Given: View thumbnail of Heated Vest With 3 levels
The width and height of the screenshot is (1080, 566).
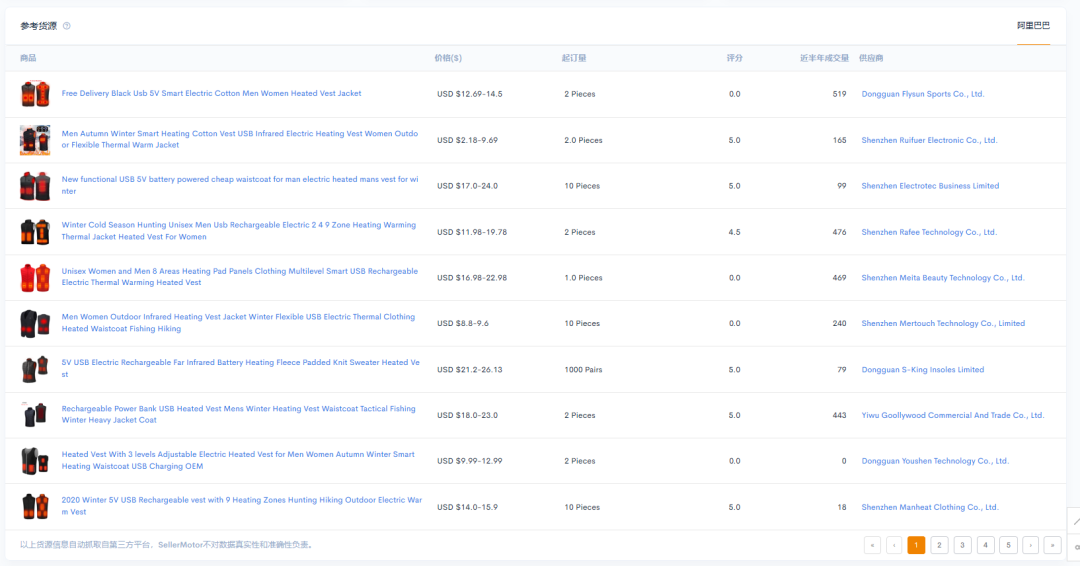Looking at the screenshot, I should pyautogui.click(x=35, y=461).
